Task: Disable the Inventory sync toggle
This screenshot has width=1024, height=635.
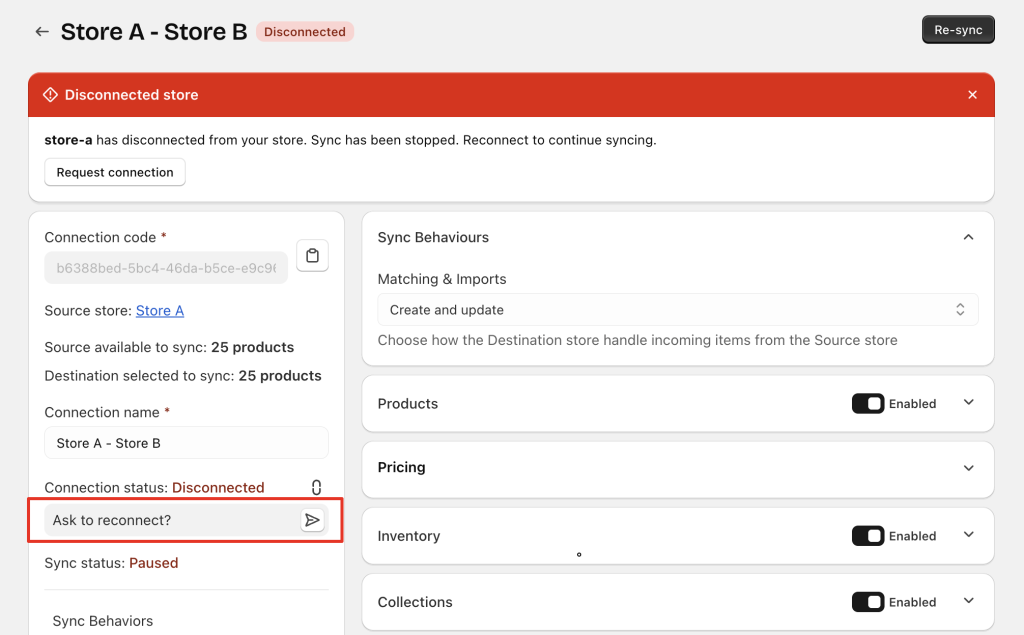Action: [868, 536]
